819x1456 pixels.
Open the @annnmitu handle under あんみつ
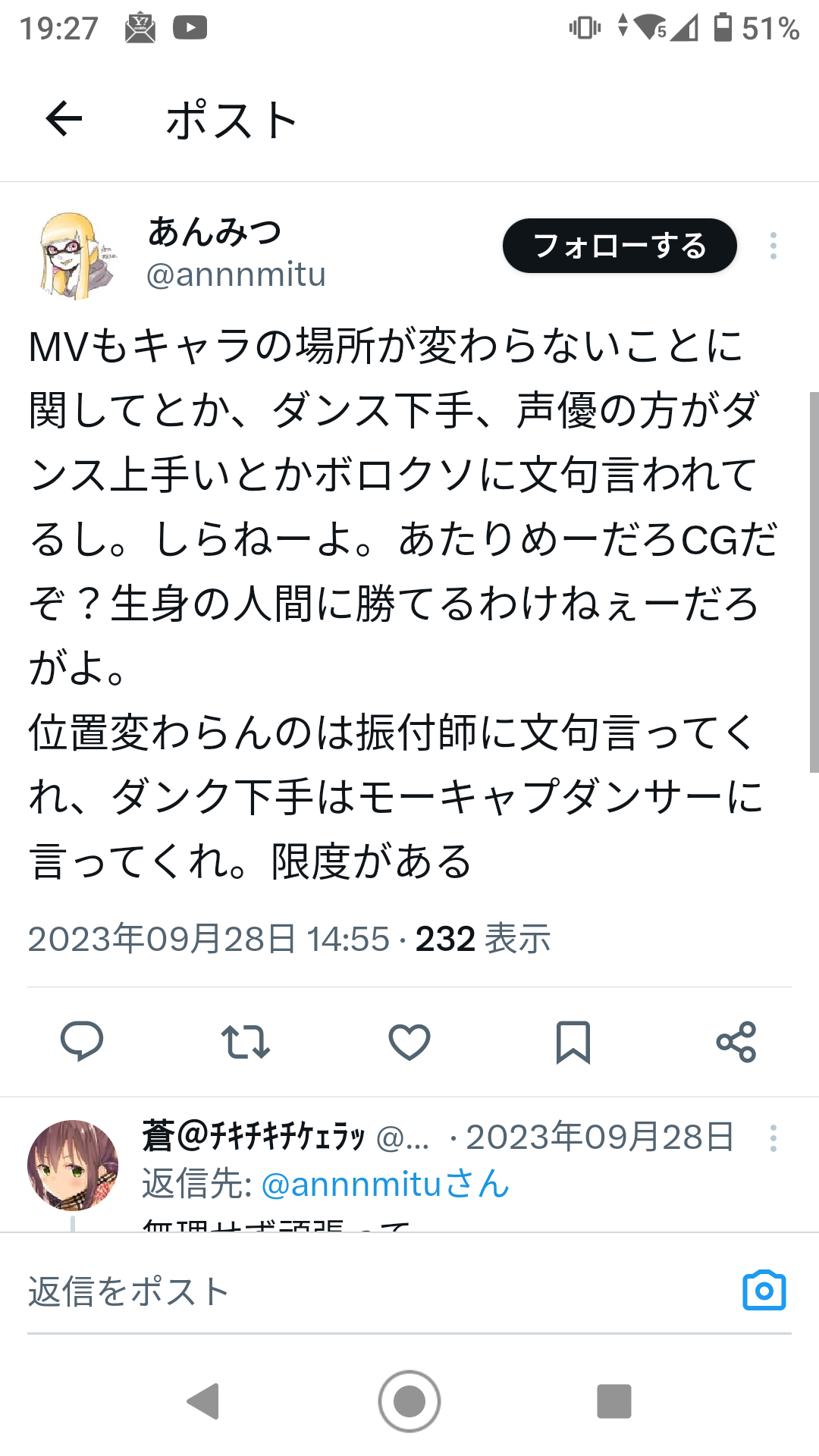(236, 275)
